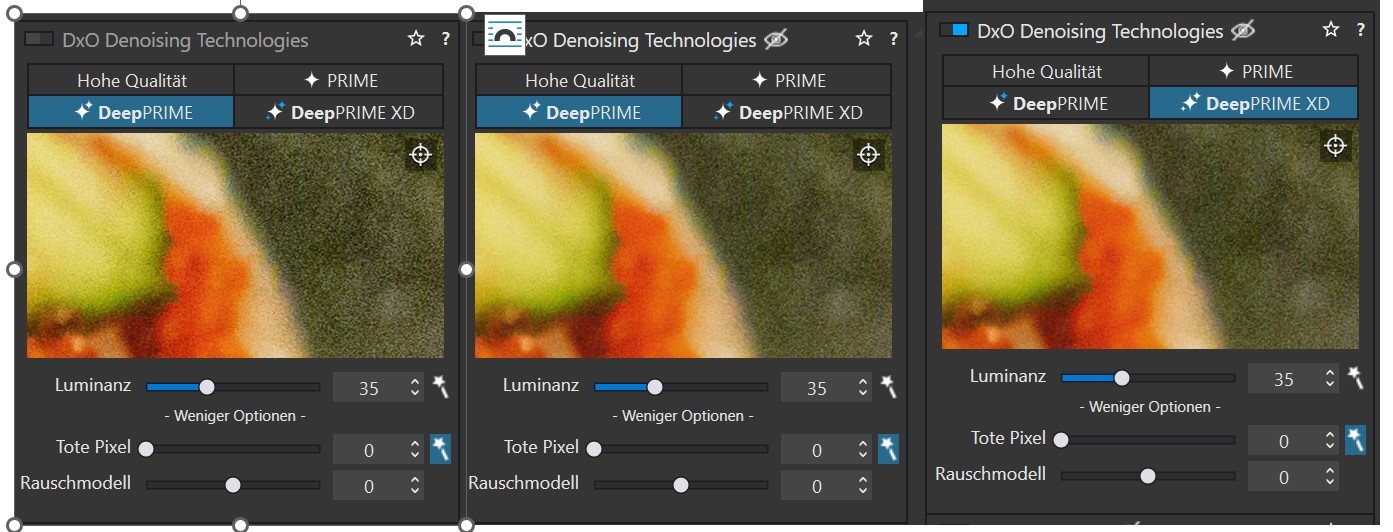The image size is (1393, 532).
Task: Disable the blue power switch in rightmost panel
Action: (x=954, y=30)
